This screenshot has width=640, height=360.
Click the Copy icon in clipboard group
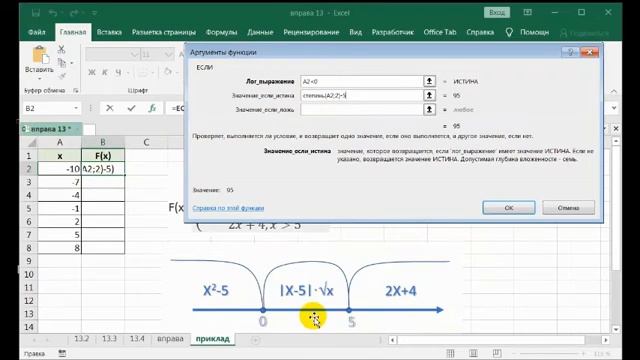pyautogui.click(x=62, y=63)
